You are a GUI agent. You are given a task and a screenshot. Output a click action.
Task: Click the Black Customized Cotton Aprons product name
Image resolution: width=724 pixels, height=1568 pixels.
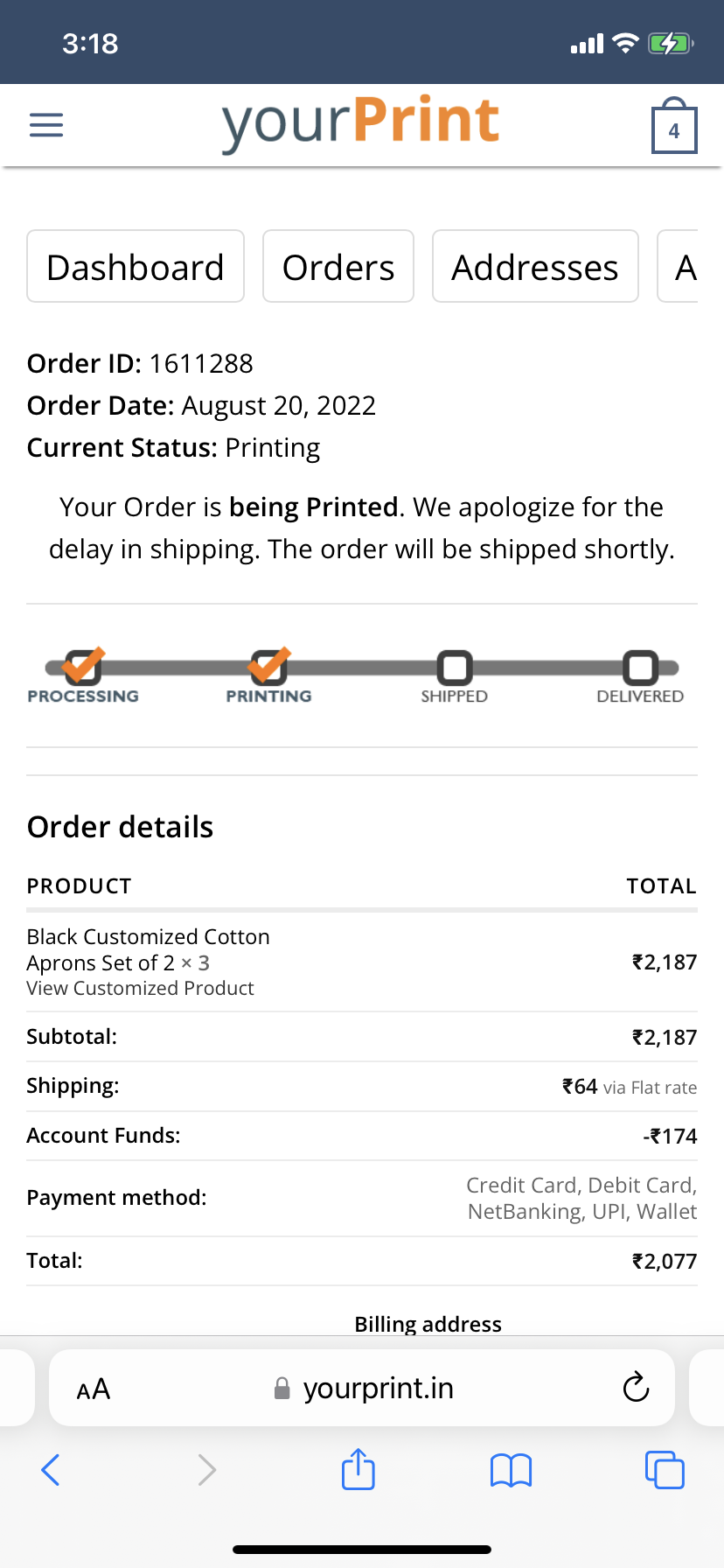click(148, 949)
